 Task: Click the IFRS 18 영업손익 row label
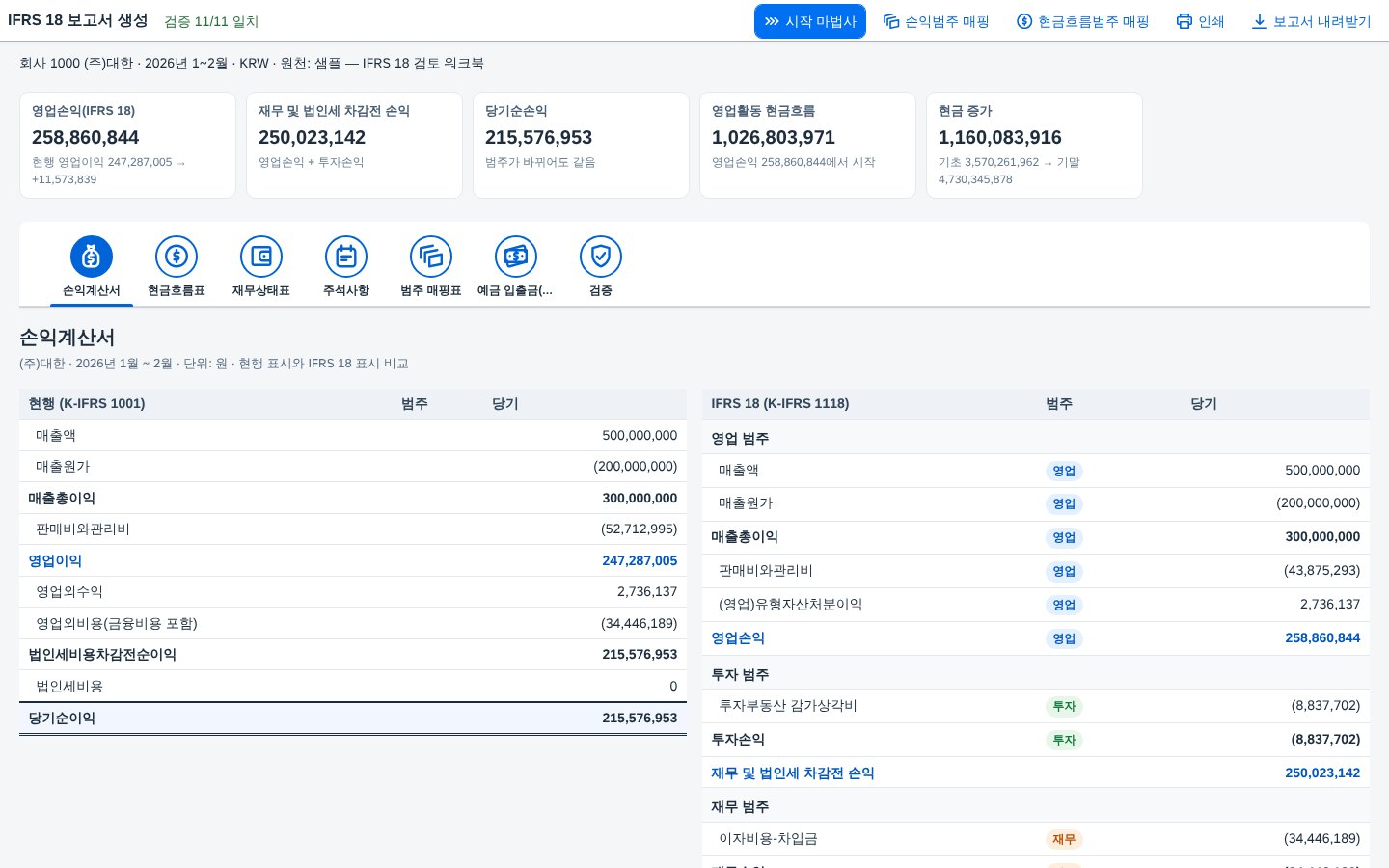click(x=738, y=637)
